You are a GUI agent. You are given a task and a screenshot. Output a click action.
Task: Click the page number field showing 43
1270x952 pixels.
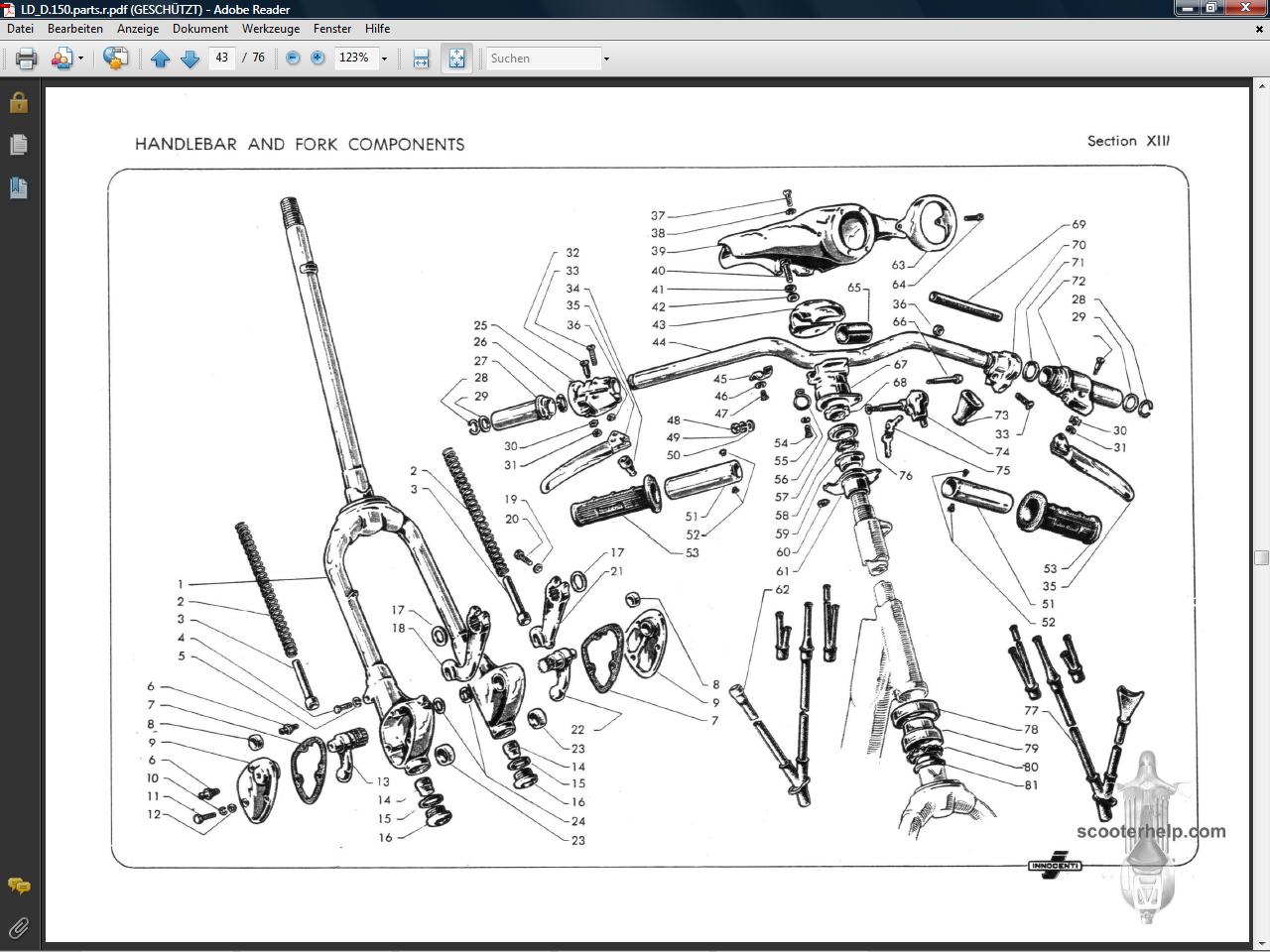point(222,58)
